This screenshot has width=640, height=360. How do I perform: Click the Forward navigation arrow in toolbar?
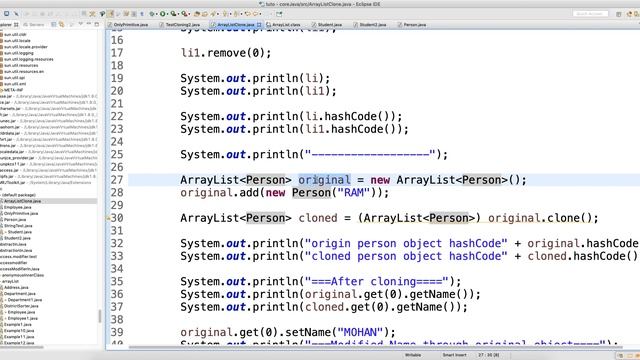click(x=256, y=14)
